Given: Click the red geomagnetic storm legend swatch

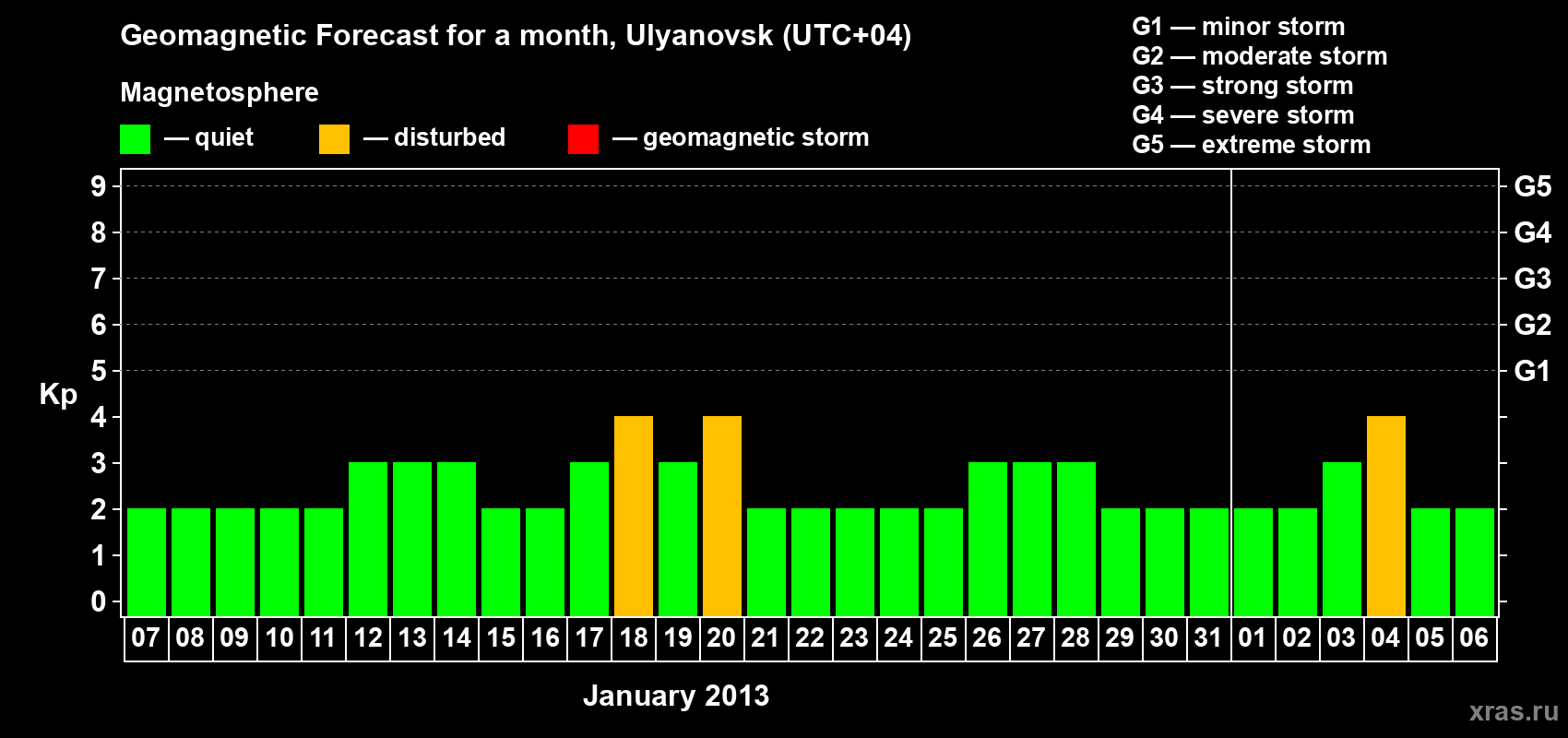Looking at the screenshot, I should pyautogui.click(x=583, y=139).
